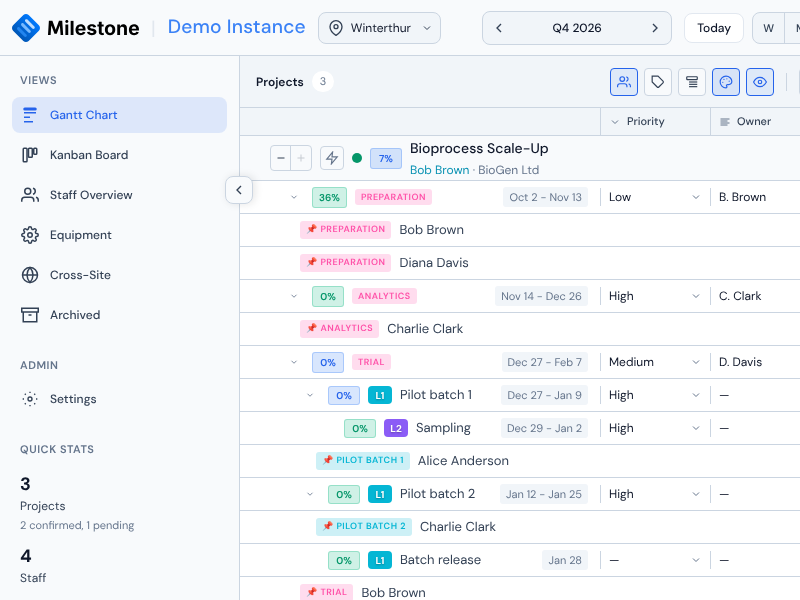The width and height of the screenshot is (800, 600).
Task: Click pinned PREPARATION tag for Diana Davis
Action: click(345, 262)
